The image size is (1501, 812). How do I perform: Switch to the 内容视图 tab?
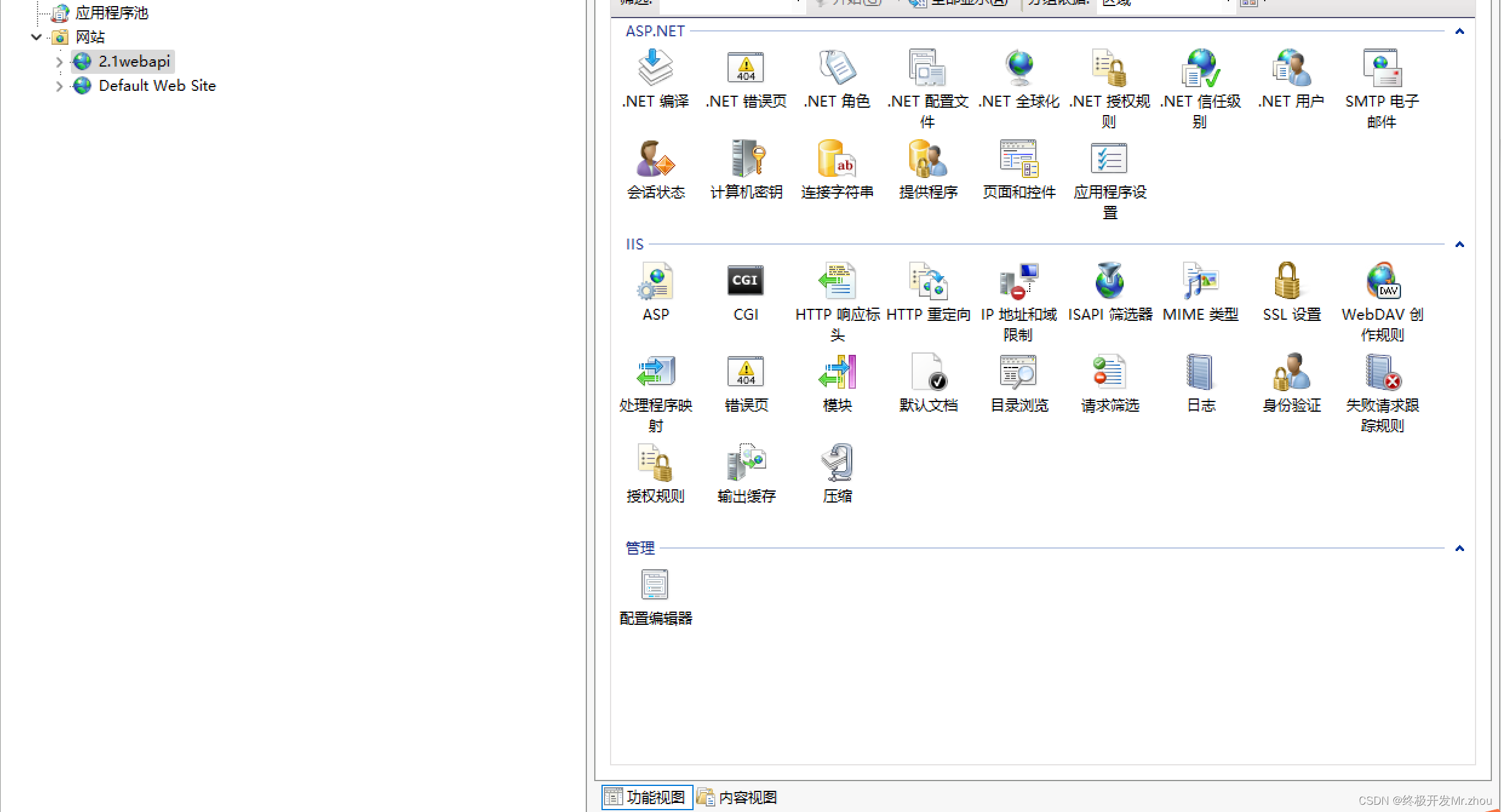[x=737, y=797]
